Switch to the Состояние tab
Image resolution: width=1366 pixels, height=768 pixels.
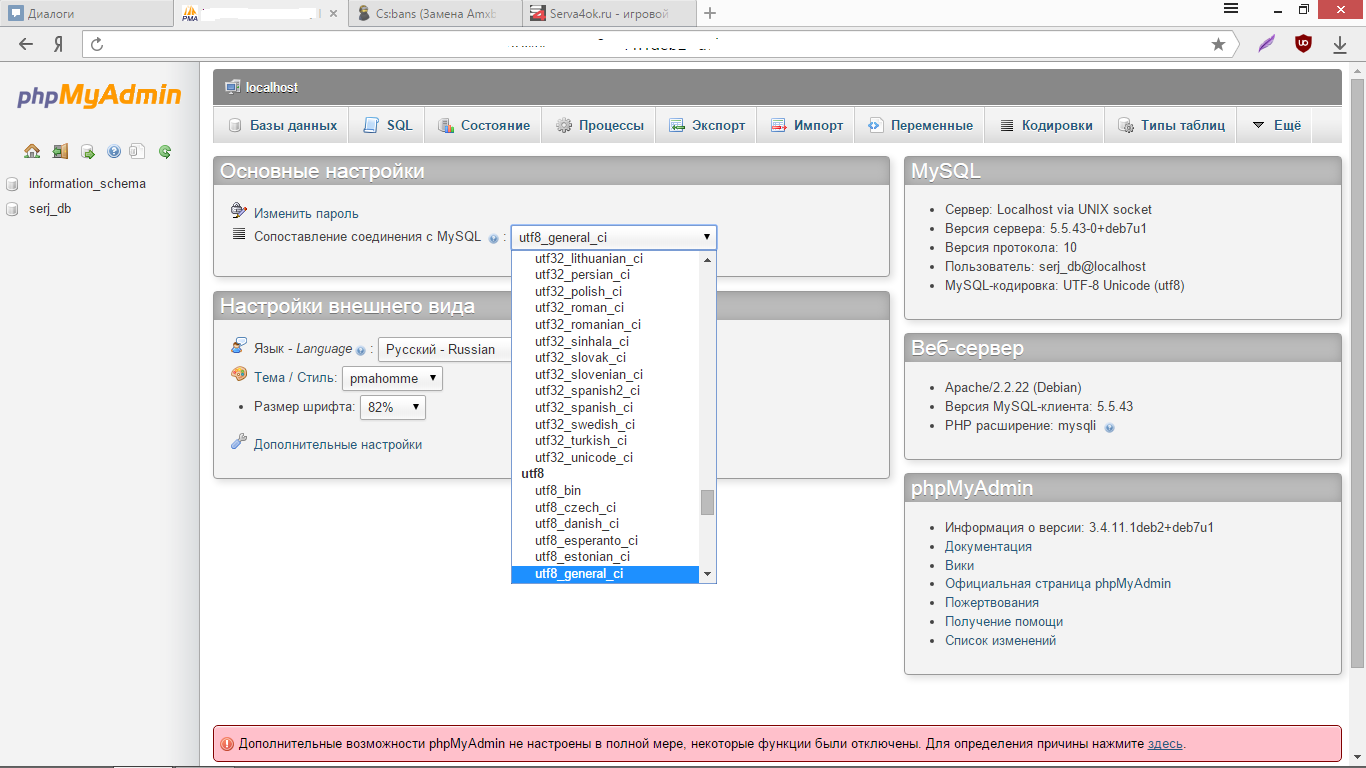click(x=484, y=125)
